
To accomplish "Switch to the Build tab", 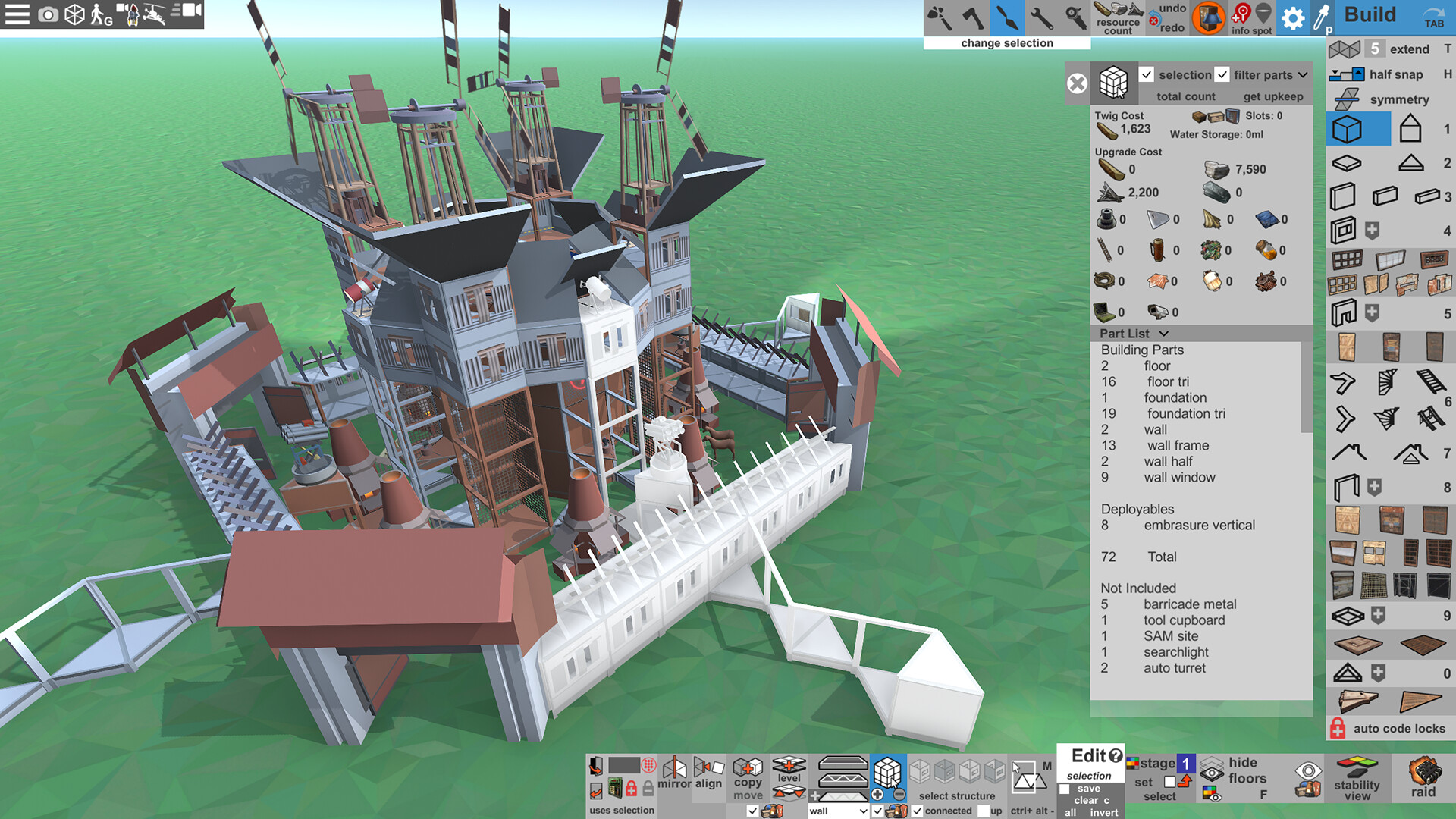I will [x=1371, y=15].
